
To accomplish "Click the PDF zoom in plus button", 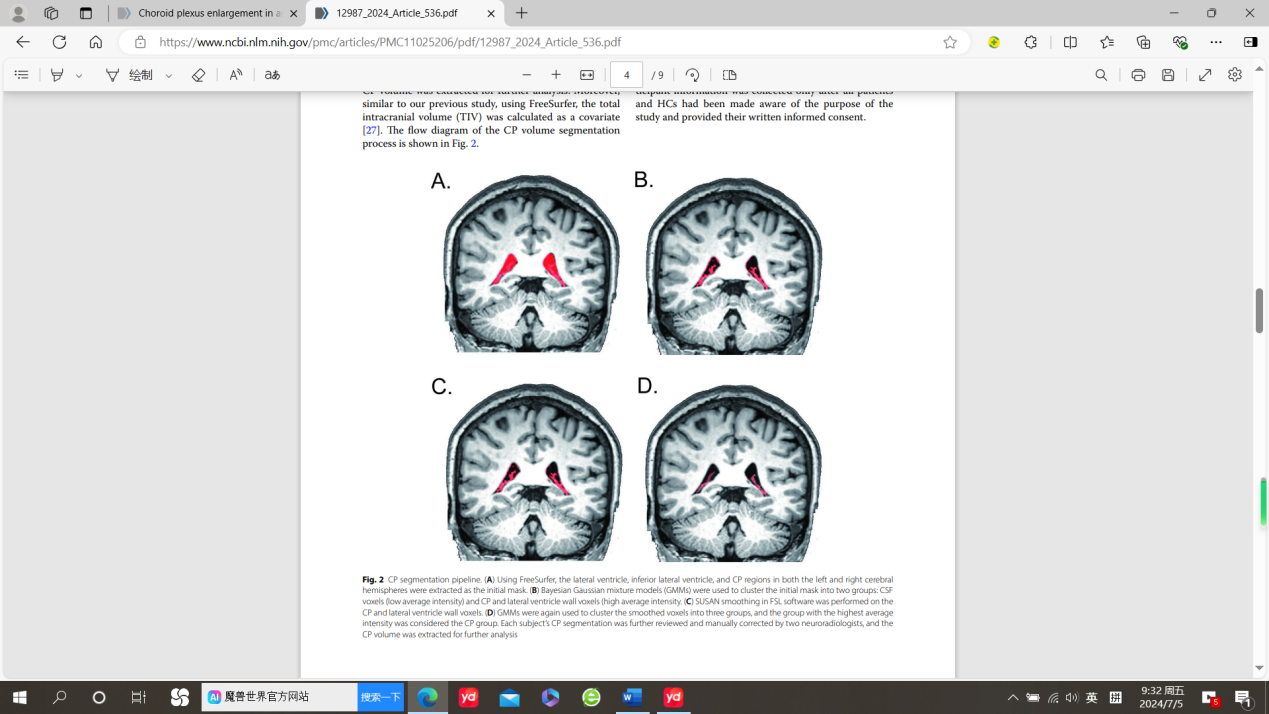I will (x=556, y=75).
